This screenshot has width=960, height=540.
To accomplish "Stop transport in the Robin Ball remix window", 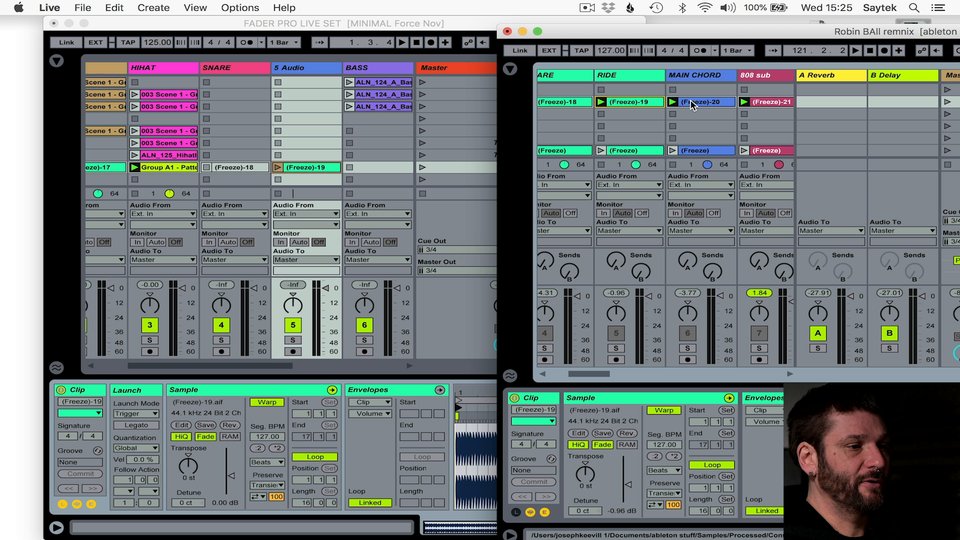I will pos(869,50).
